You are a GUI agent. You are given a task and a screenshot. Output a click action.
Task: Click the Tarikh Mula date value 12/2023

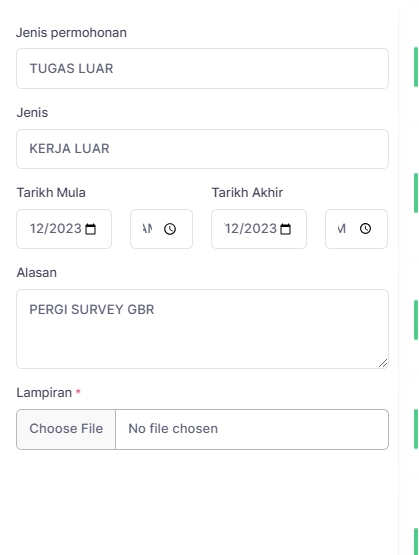(56, 229)
